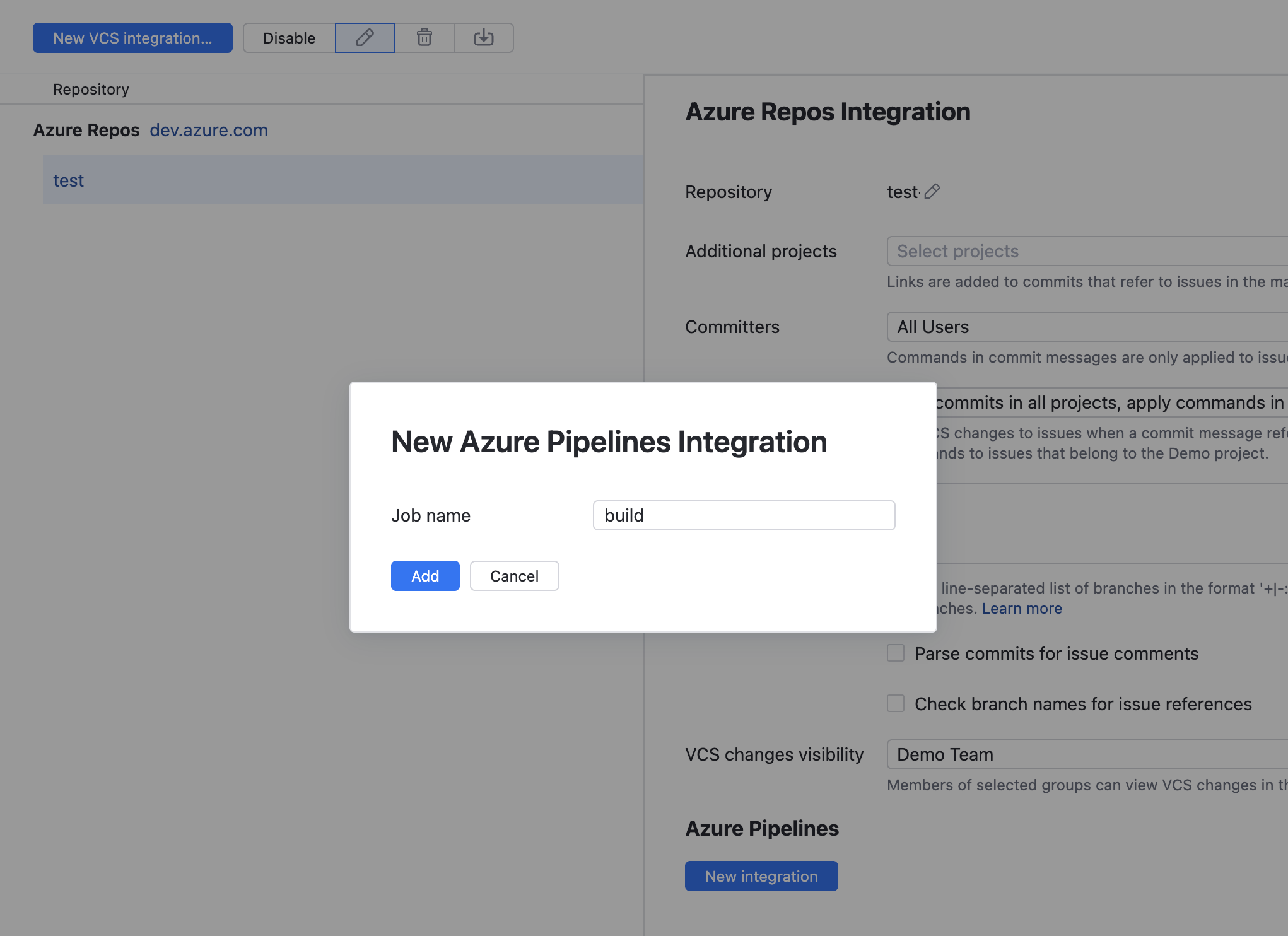Delete the integration with the trash icon
The image size is (1288, 936).
click(x=424, y=38)
